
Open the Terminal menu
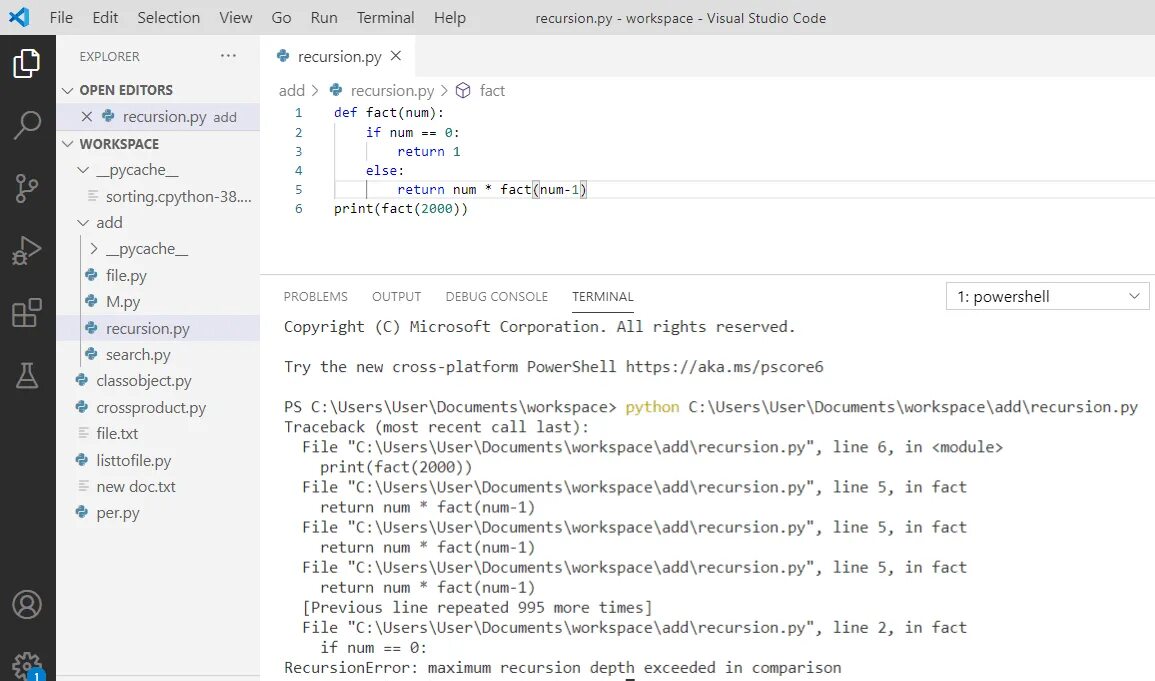(x=384, y=17)
